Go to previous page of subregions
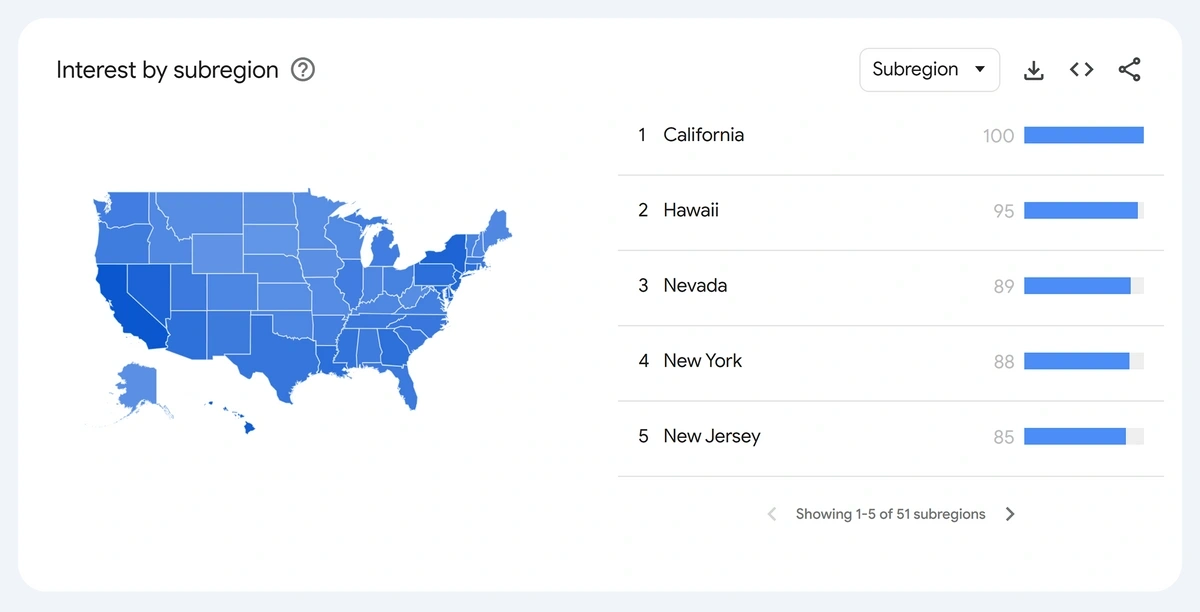Viewport: 1200px width, 612px height. pyautogui.click(x=772, y=514)
